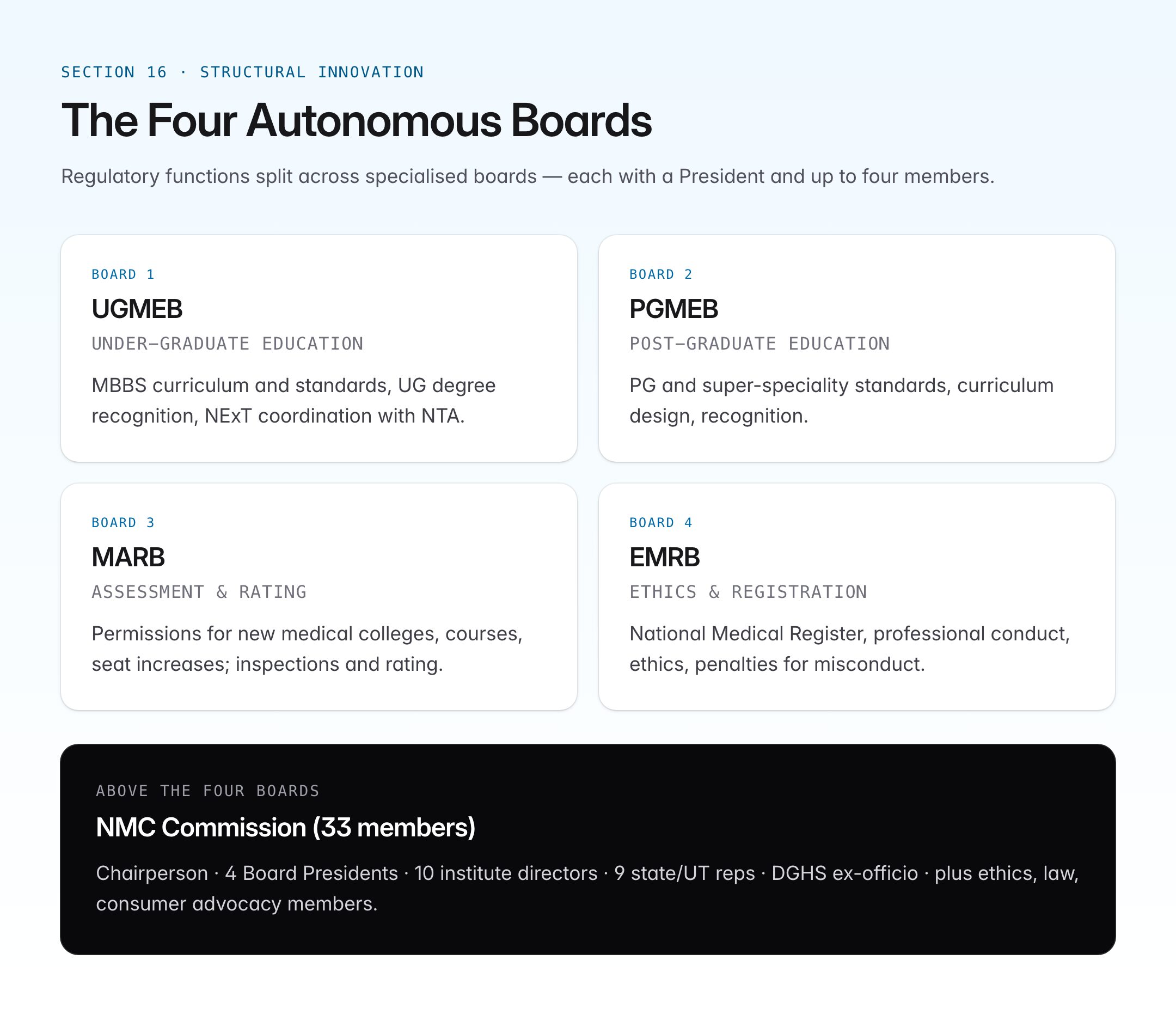Click the National Medical Register description
The height and width of the screenshot is (1015, 1176).
click(850, 649)
